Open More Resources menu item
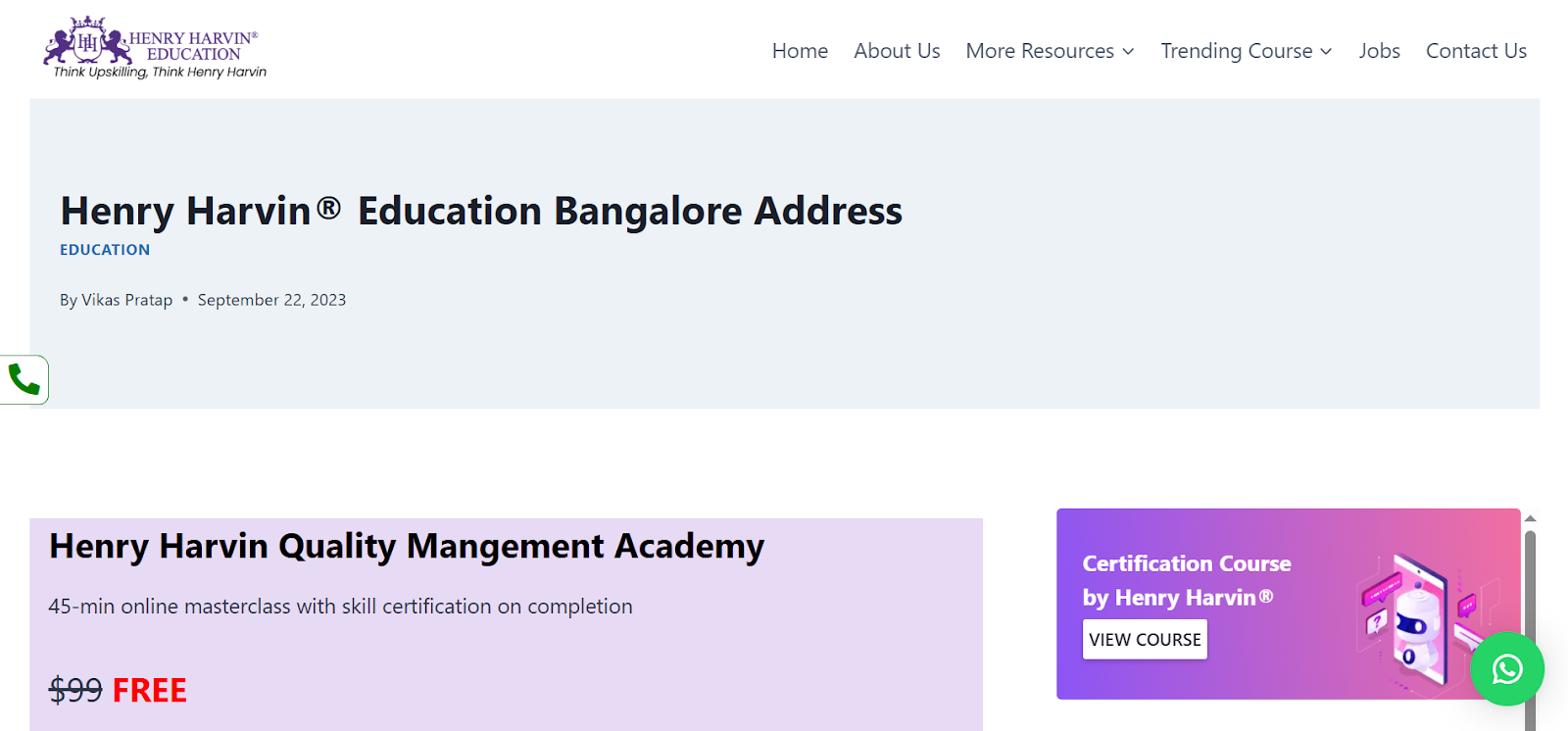This screenshot has height=731, width=1568. (1040, 51)
